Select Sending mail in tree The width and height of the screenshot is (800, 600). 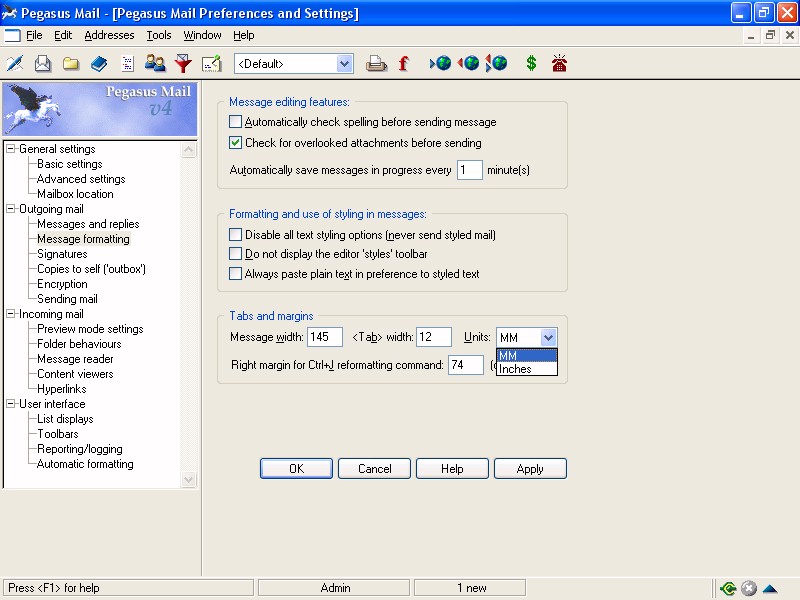pyautogui.click(x=67, y=298)
